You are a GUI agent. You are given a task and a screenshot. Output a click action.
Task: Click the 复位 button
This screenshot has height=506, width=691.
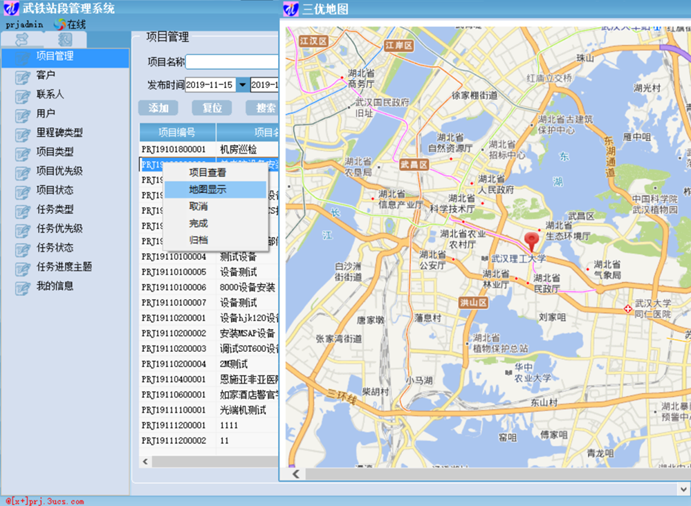coord(212,108)
